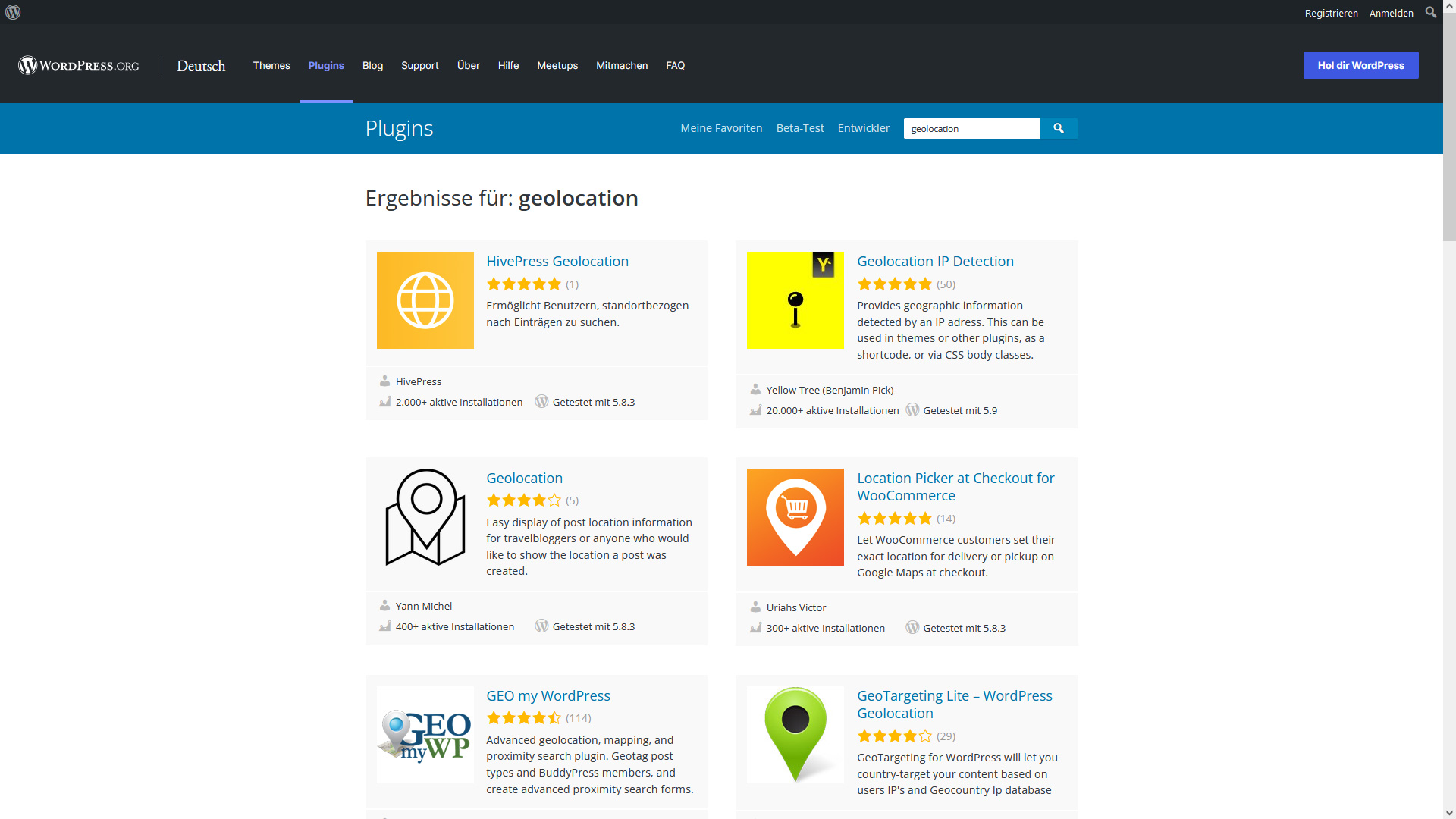Viewport: 1456px width, 819px height.
Task: Click WordPress icon beside Getestet mit 5.9
Action: 912,410
